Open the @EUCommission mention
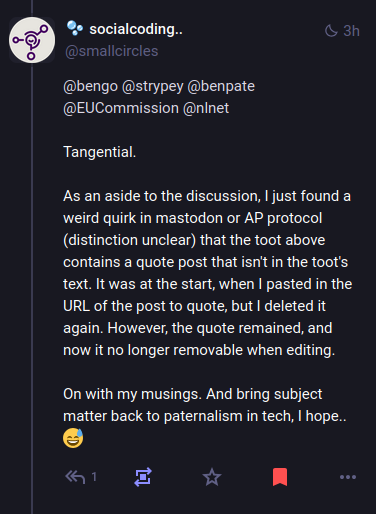 pos(121,108)
